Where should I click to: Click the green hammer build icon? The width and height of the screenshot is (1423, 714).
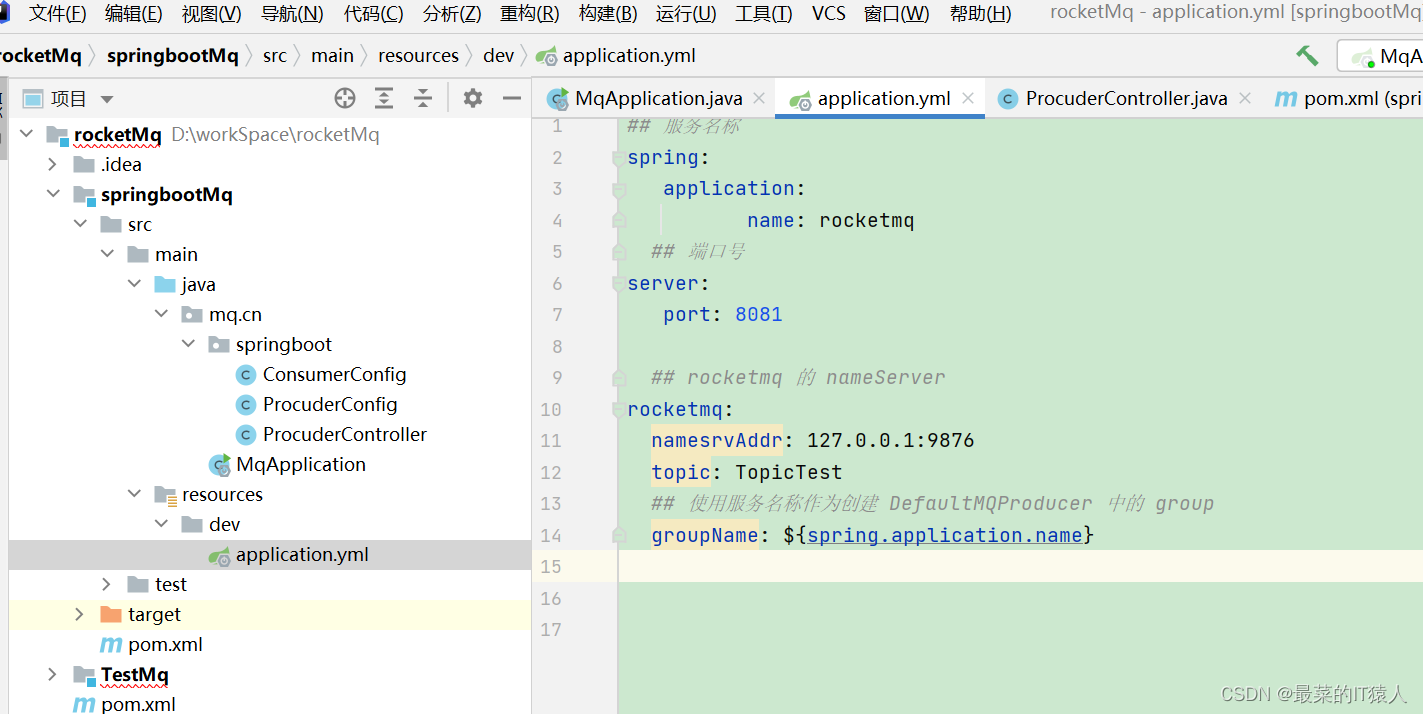1307,56
